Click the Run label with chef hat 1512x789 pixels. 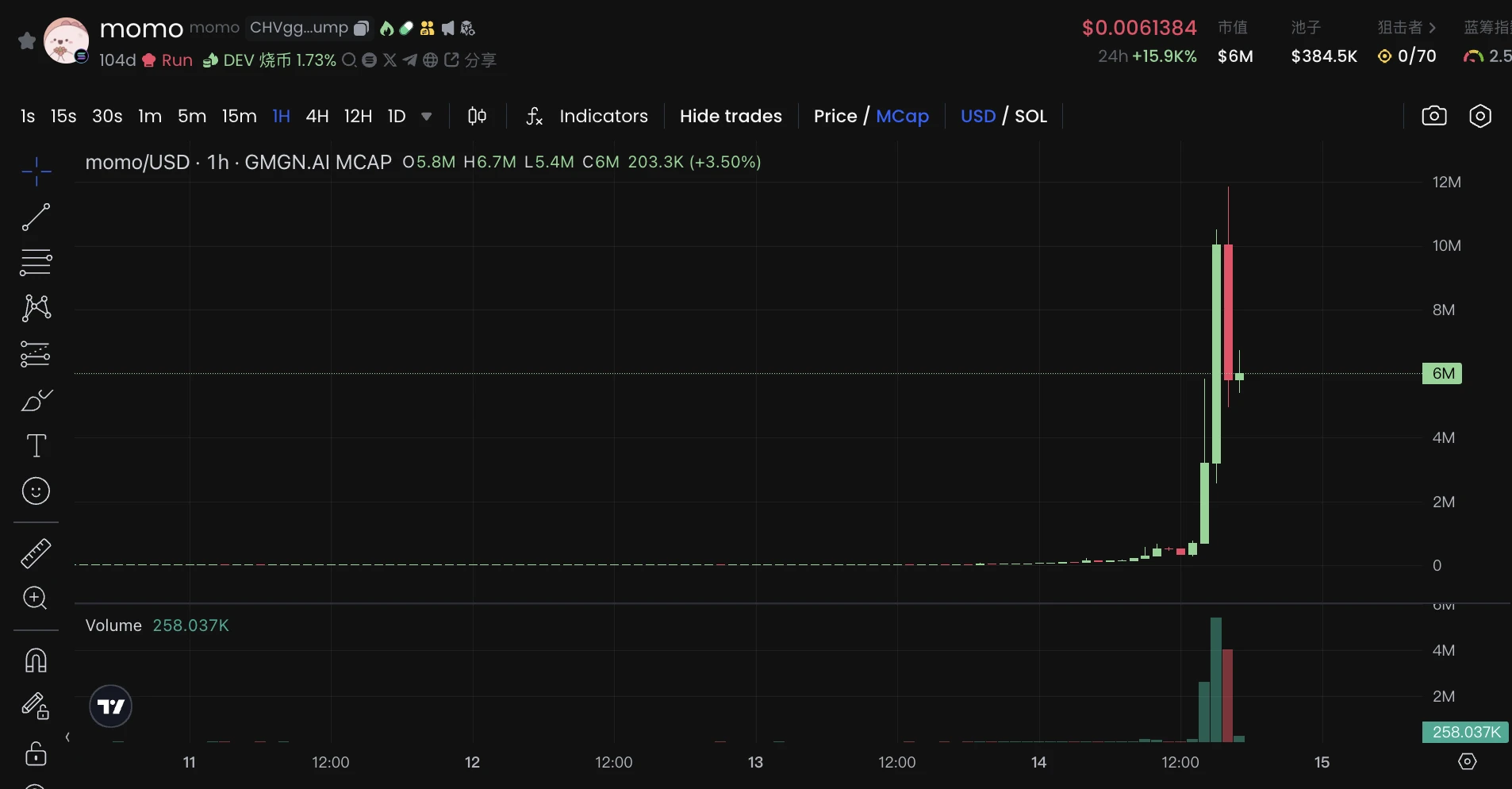[x=167, y=60]
